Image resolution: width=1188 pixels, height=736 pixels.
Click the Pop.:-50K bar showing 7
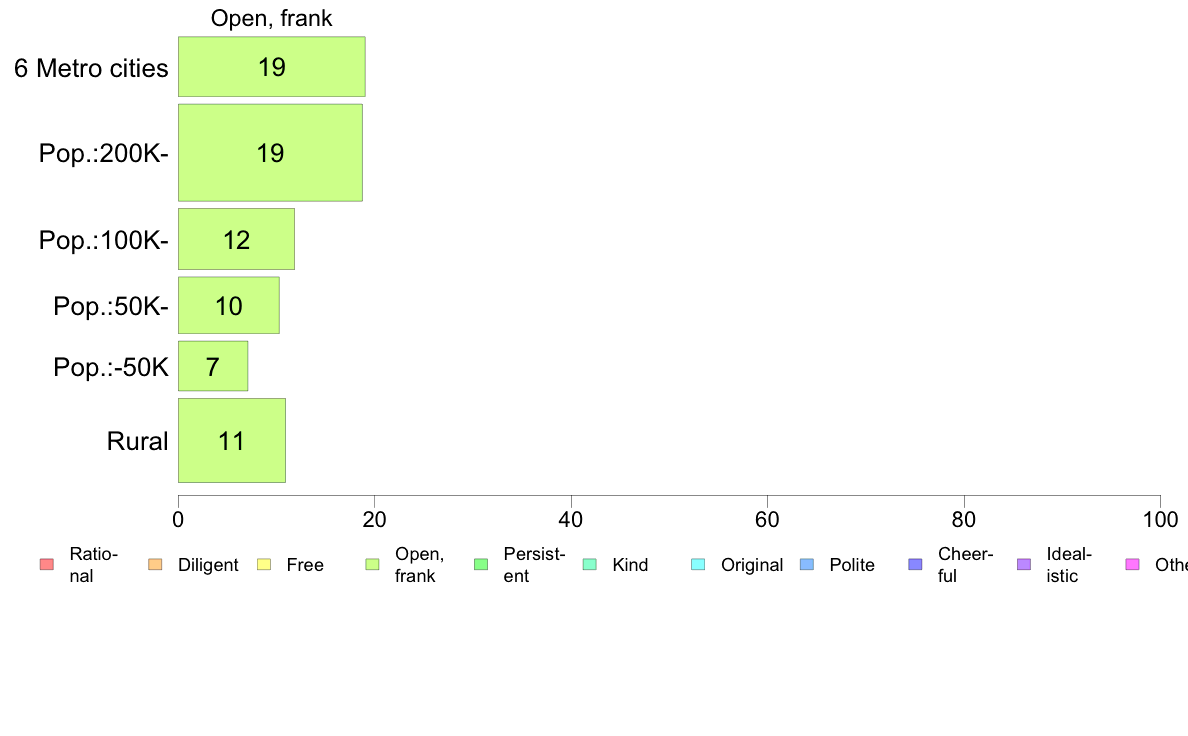[213, 367]
